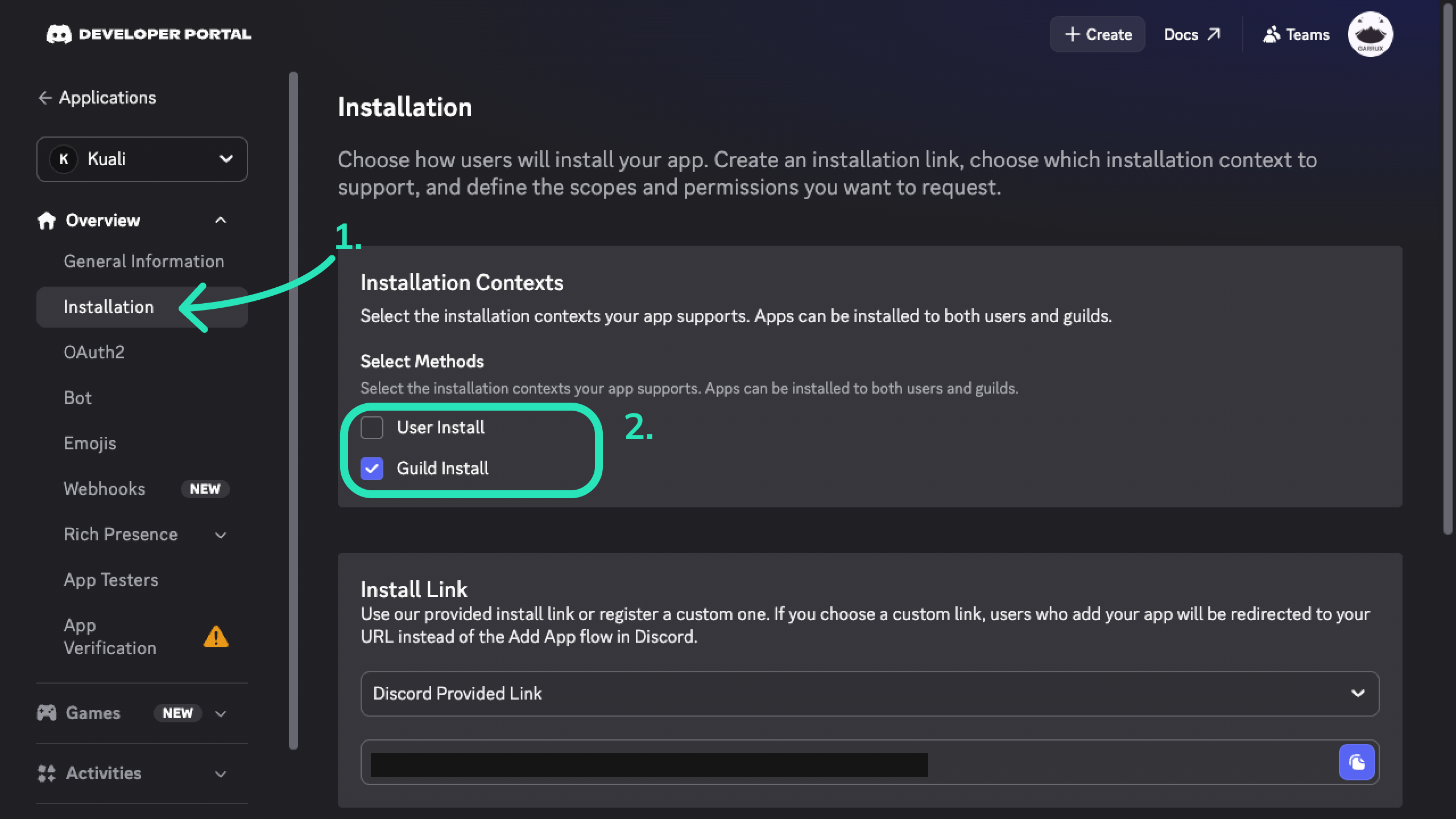Image resolution: width=1456 pixels, height=819 pixels.
Task: Open the Discord Provided Link dropdown
Action: click(870, 694)
